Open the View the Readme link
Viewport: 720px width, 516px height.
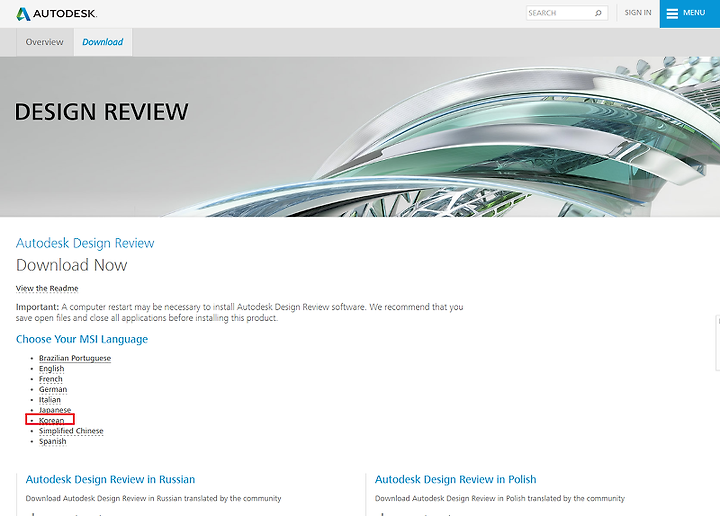(x=47, y=288)
